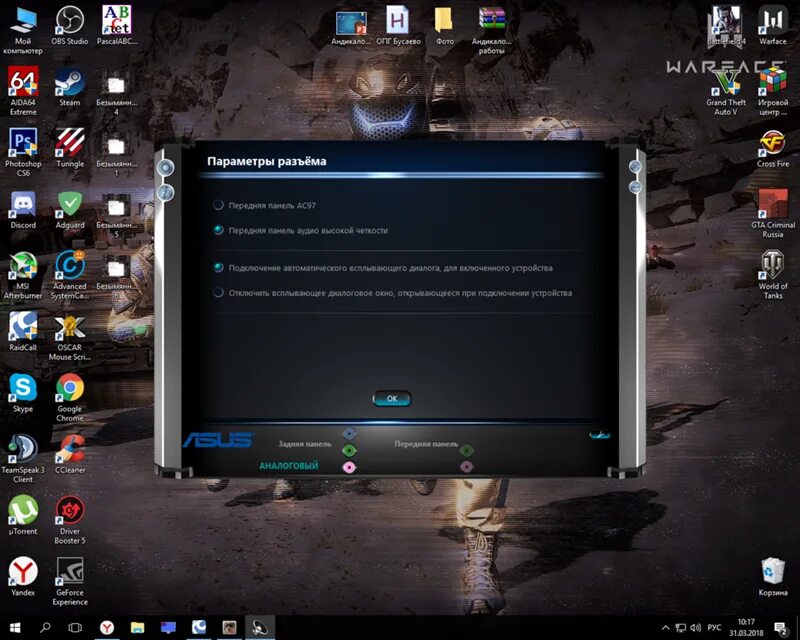Launch the Warface desktop shortcut

click(x=772, y=25)
